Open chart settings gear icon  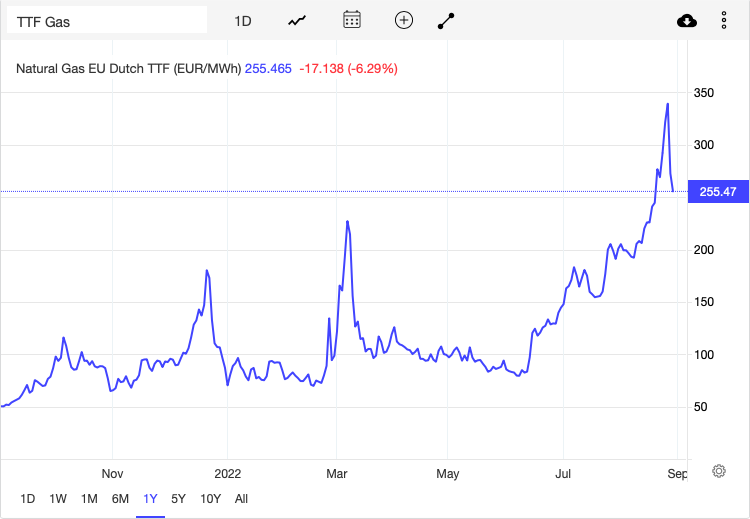718,471
